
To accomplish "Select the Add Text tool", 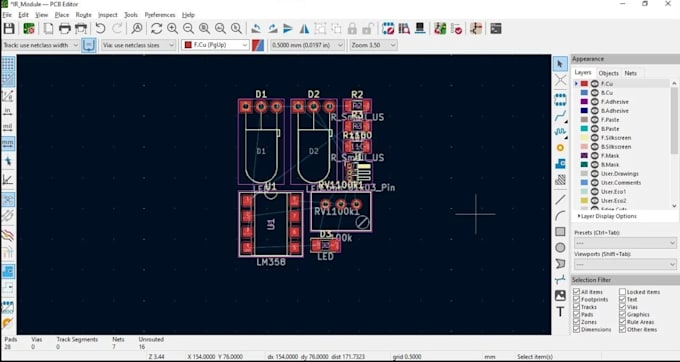I will pos(560,312).
